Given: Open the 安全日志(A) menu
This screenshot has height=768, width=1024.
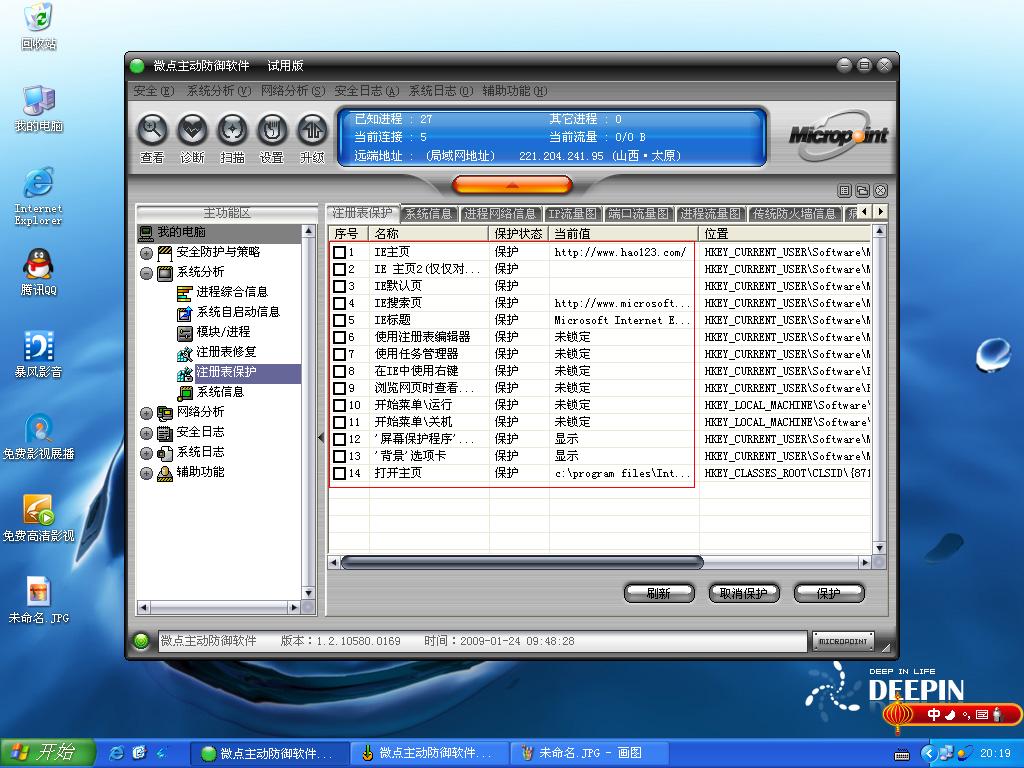Looking at the screenshot, I should click(366, 91).
